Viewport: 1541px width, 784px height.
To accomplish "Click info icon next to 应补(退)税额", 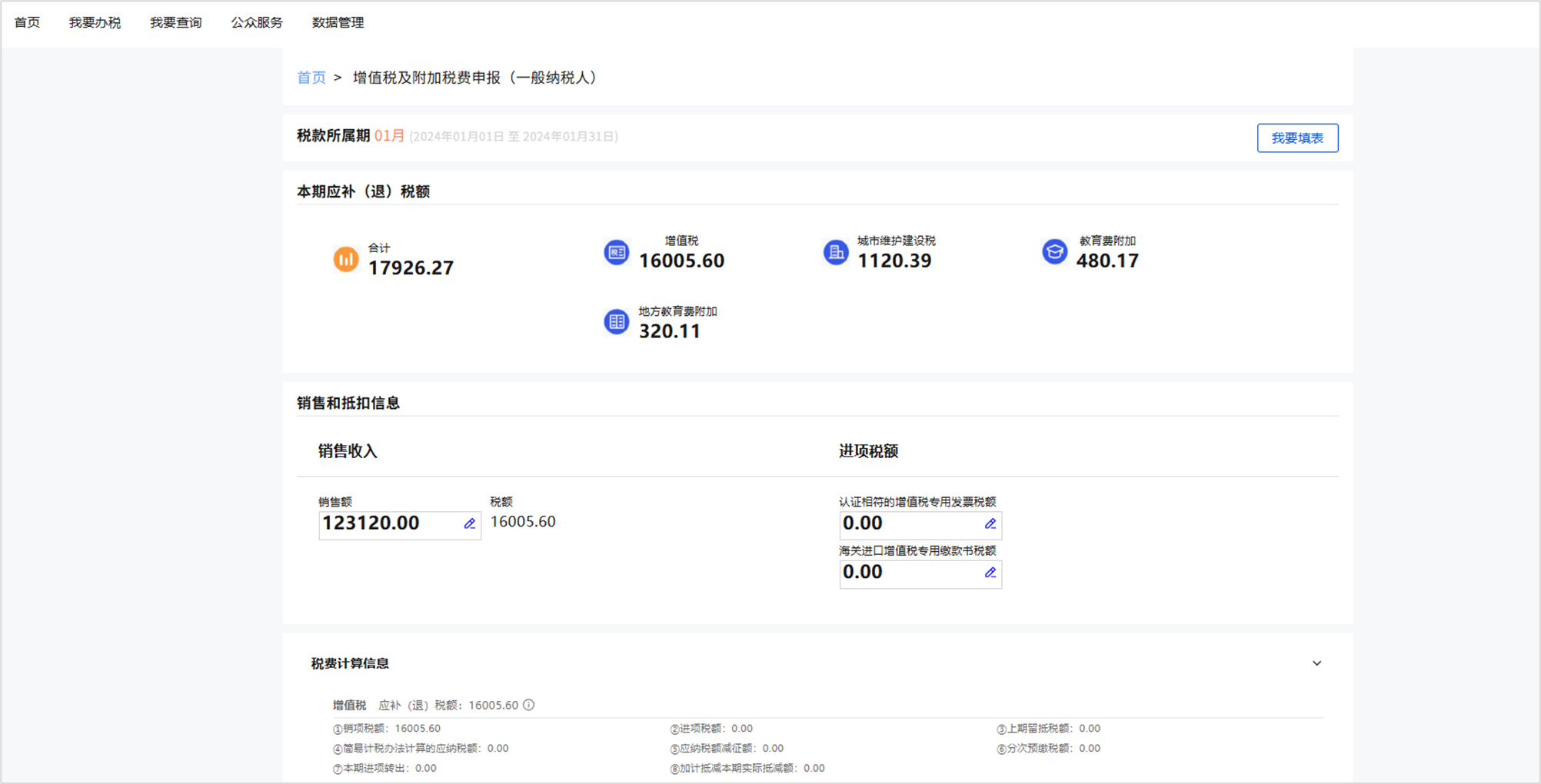I will [529, 705].
